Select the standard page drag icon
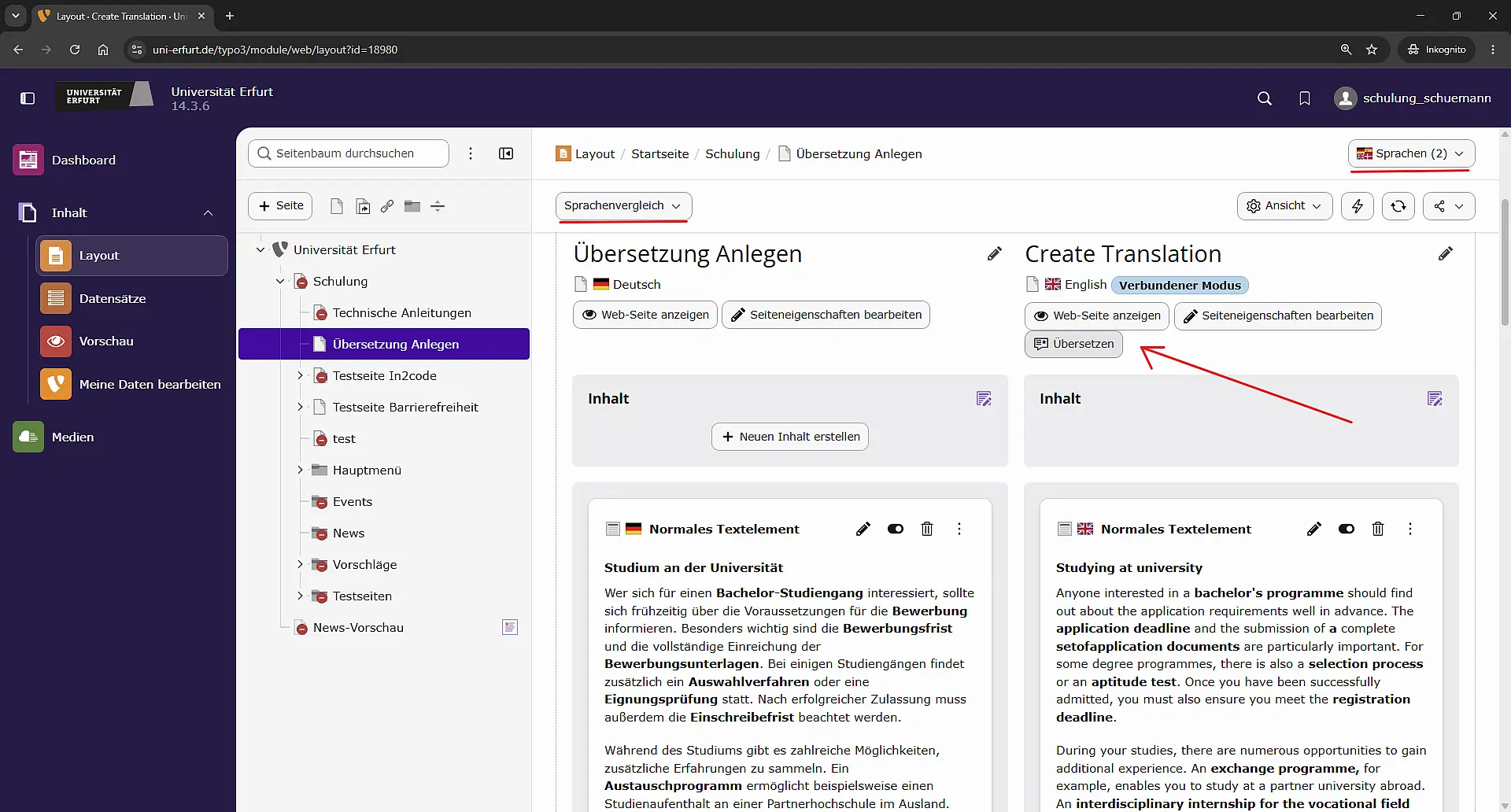This screenshot has width=1511, height=812. [x=336, y=206]
